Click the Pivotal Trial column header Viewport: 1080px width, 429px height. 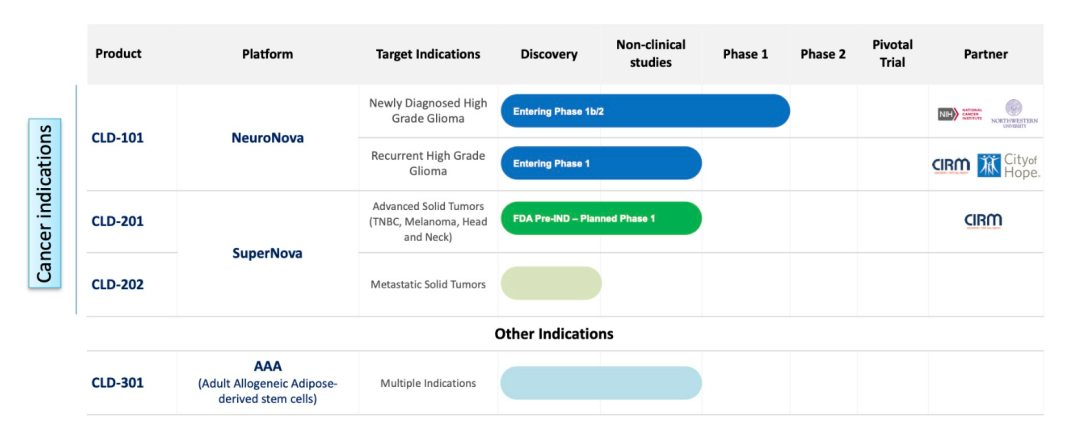(x=892, y=54)
